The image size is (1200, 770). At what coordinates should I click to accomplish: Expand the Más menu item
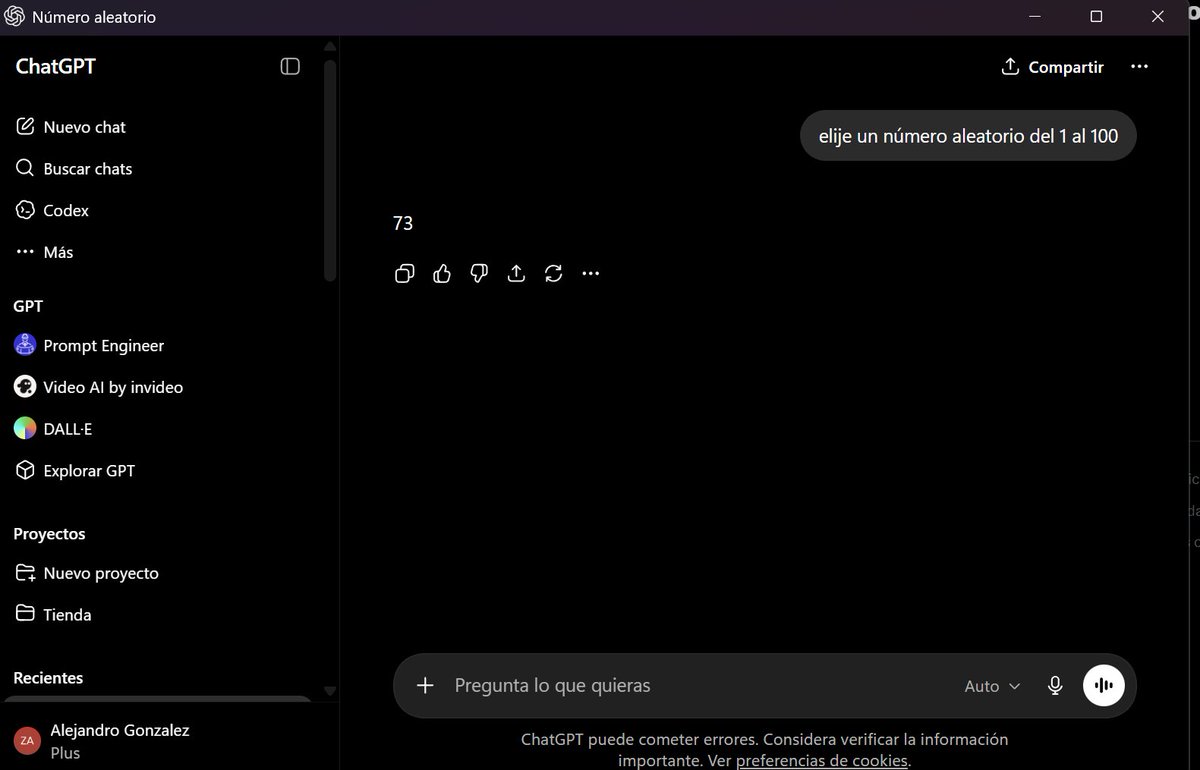[x=58, y=253]
